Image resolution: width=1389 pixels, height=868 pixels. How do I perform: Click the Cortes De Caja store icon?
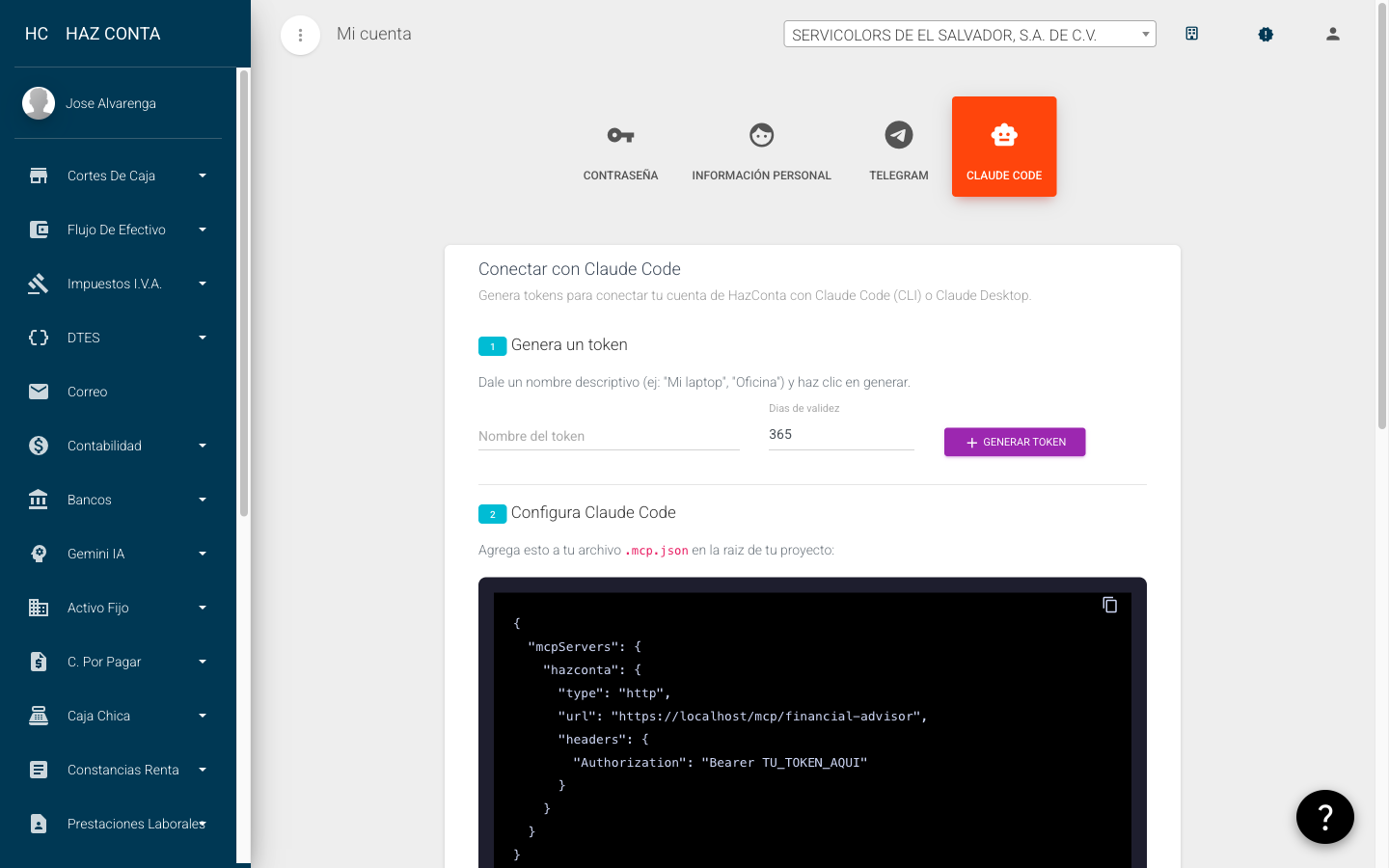39,176
